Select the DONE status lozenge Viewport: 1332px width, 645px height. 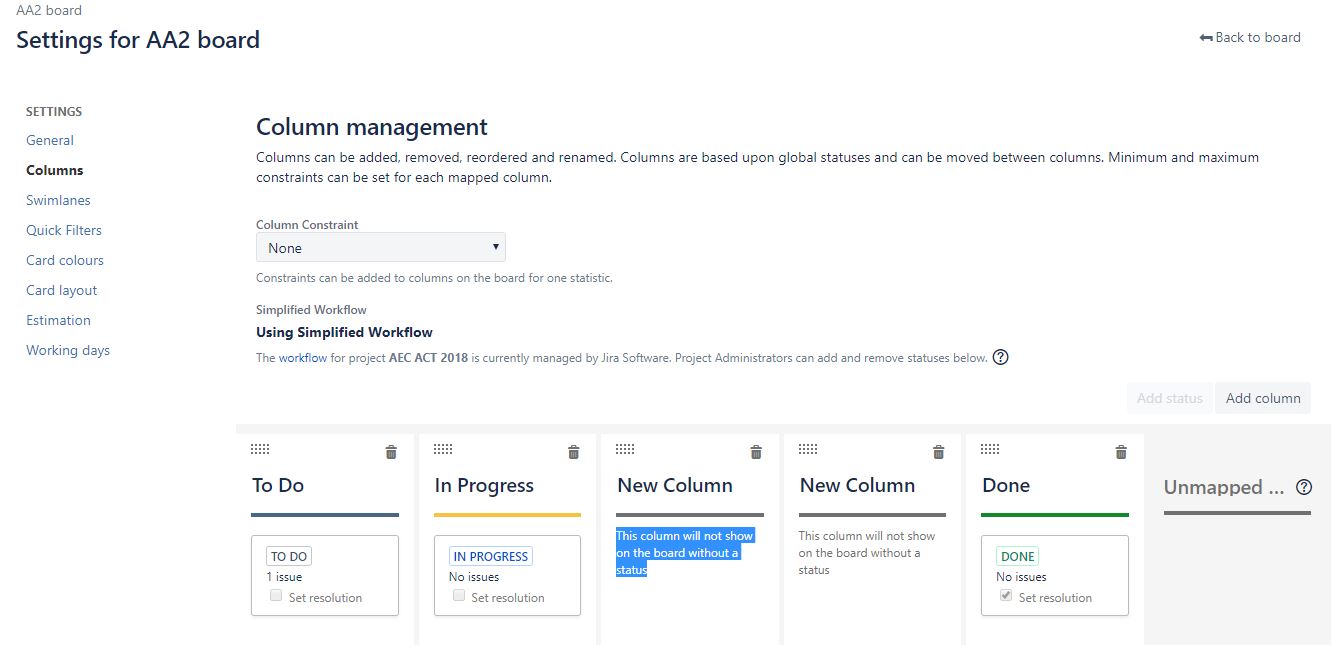[x=1018, y=557]
